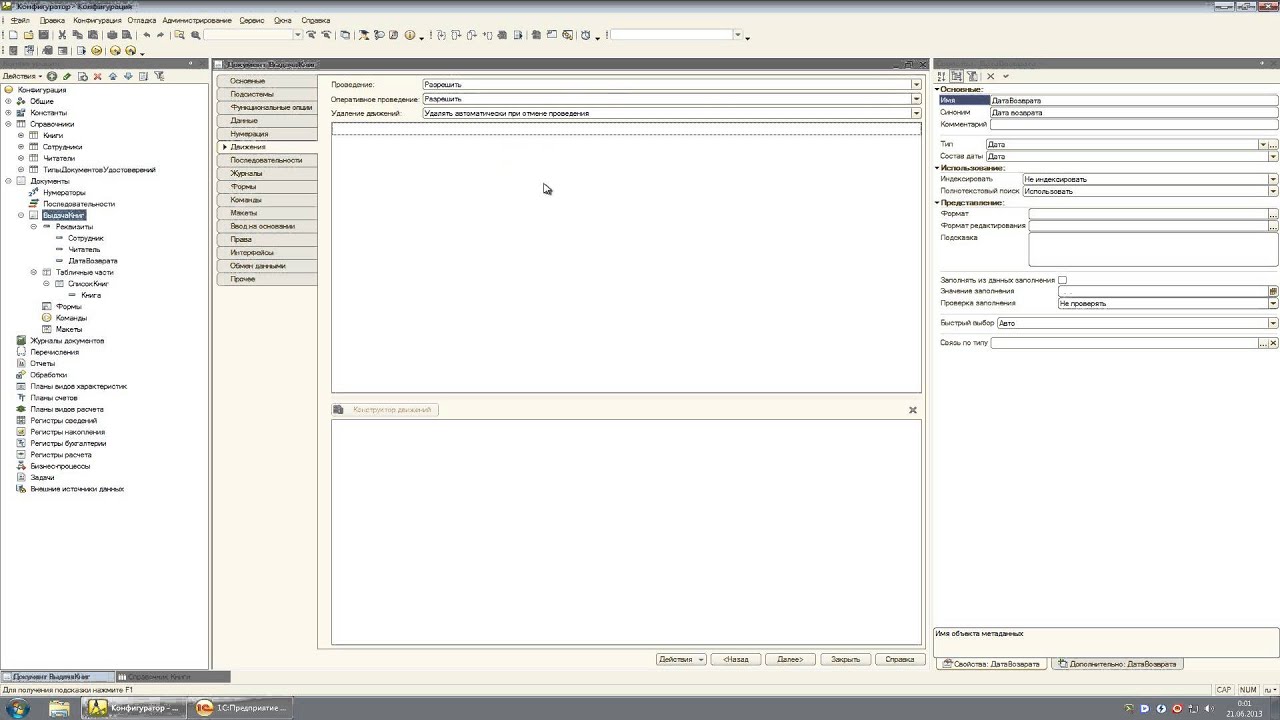Click the Redo arrow toolbar icon
Viewport: 1280px width, 720px height.
coord(160,35)
